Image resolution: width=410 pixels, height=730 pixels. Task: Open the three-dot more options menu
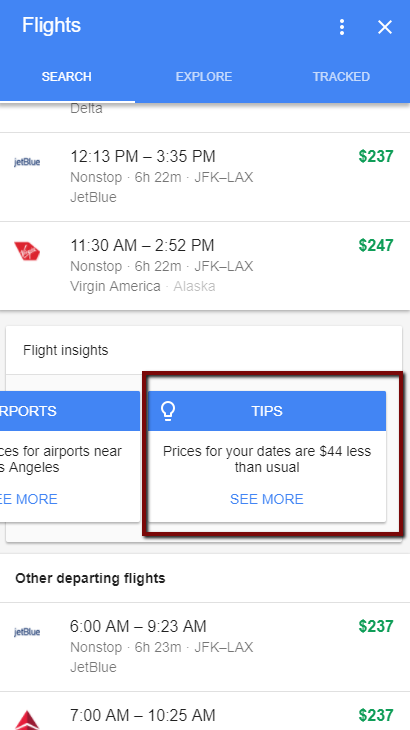pos(342,27)
